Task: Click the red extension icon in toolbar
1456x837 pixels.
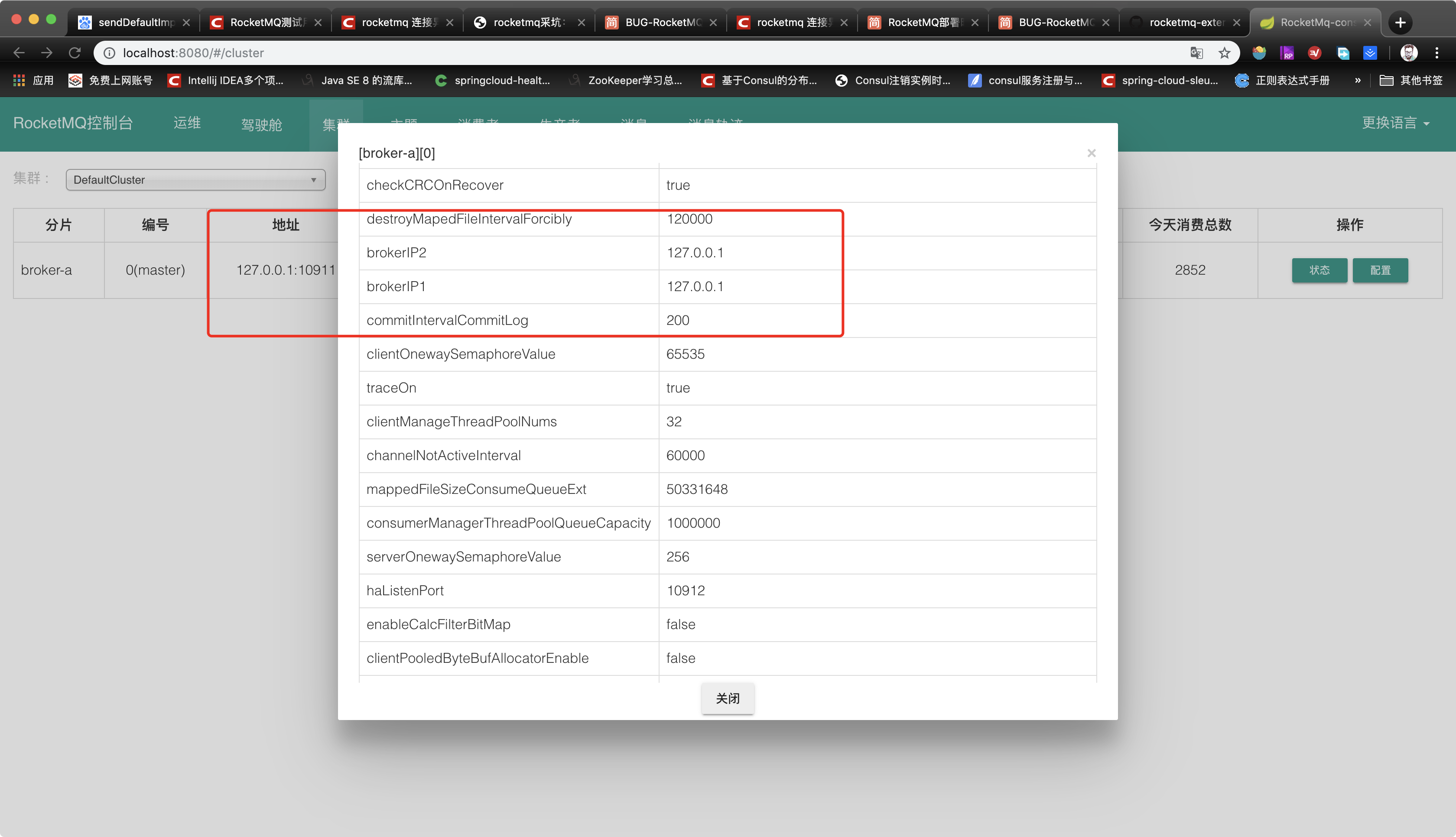Action: (x=1315, y=53)
